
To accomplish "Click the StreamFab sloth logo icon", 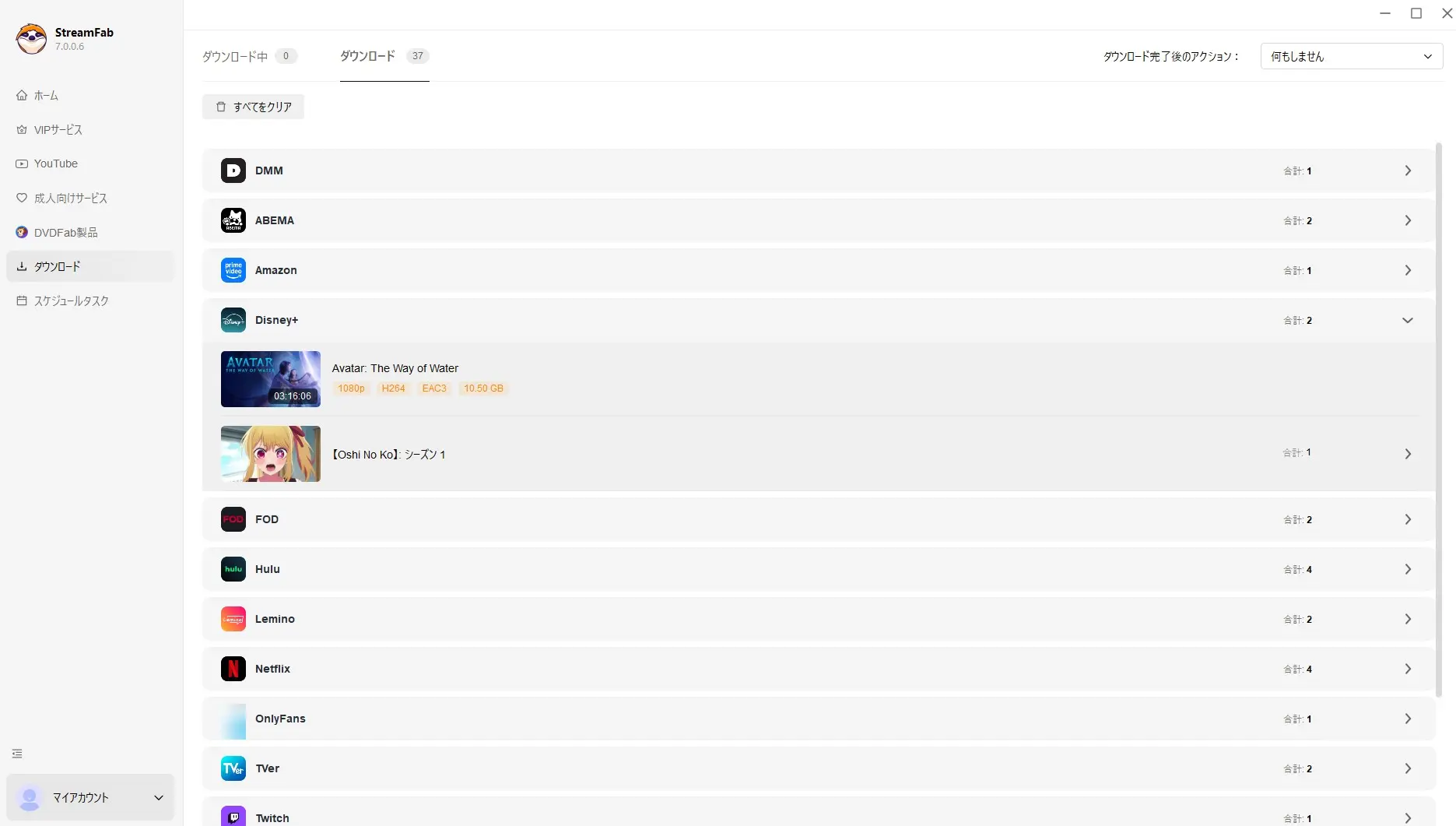I will (x=31, y=39).
